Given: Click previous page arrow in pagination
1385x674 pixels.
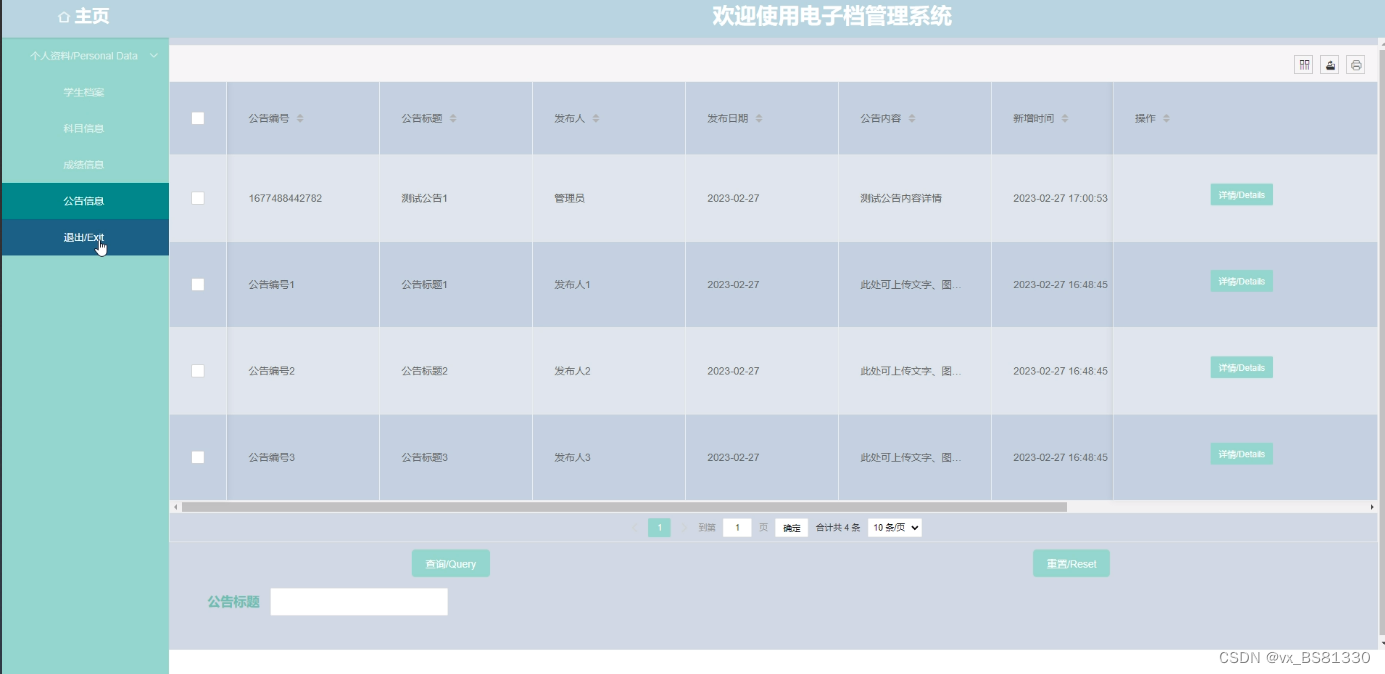Looking at the screenshot, I should pos(634,528).
